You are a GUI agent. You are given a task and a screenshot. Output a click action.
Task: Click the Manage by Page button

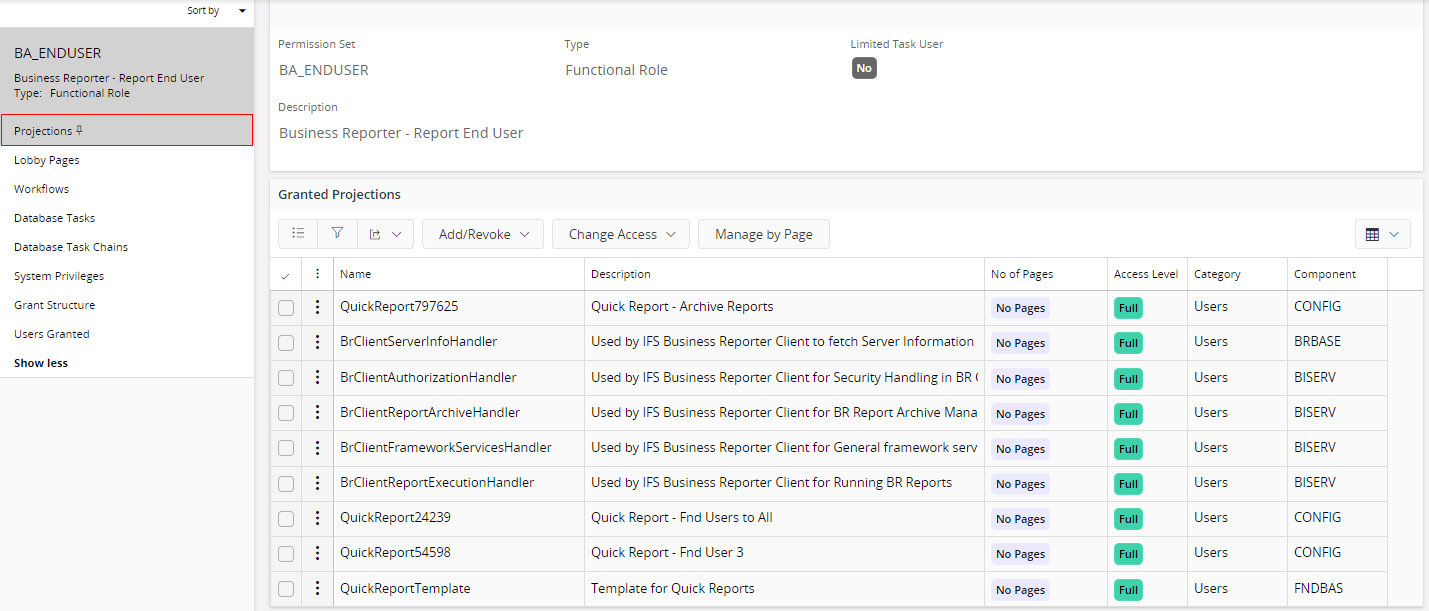763,233
